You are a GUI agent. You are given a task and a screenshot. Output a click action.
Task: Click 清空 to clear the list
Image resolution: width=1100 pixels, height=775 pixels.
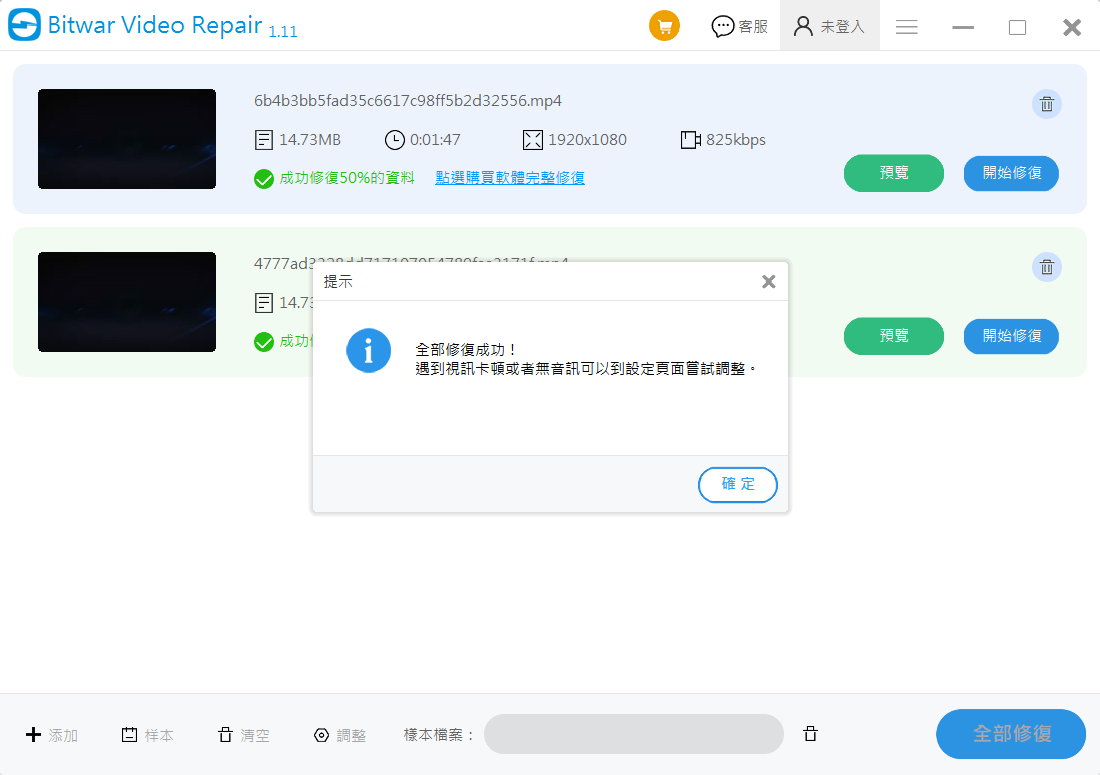(x=243, y=734)
